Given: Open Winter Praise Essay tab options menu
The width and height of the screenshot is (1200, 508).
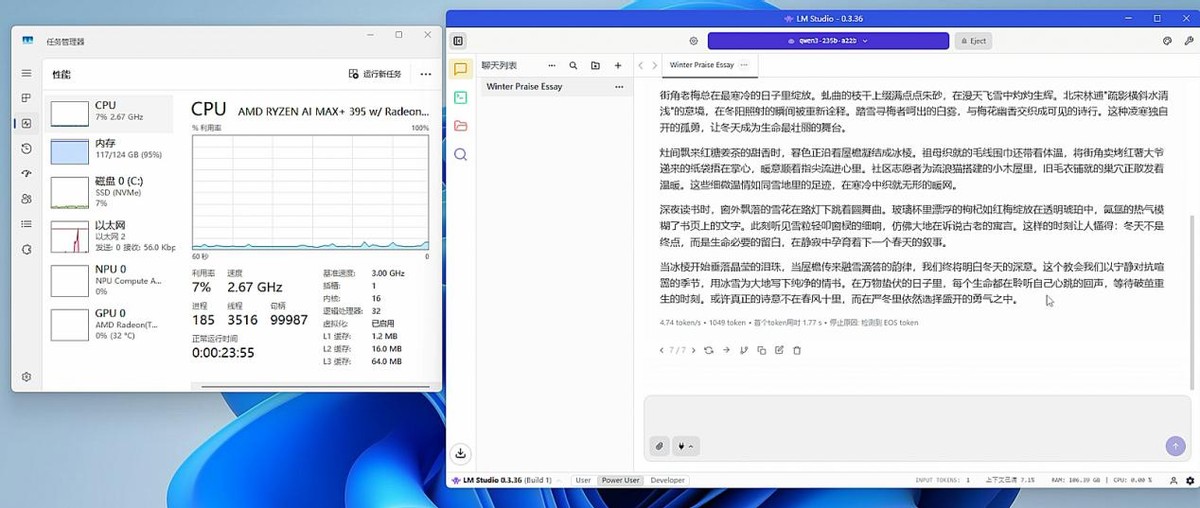Looking at the screenshot, I should [745, 65].
